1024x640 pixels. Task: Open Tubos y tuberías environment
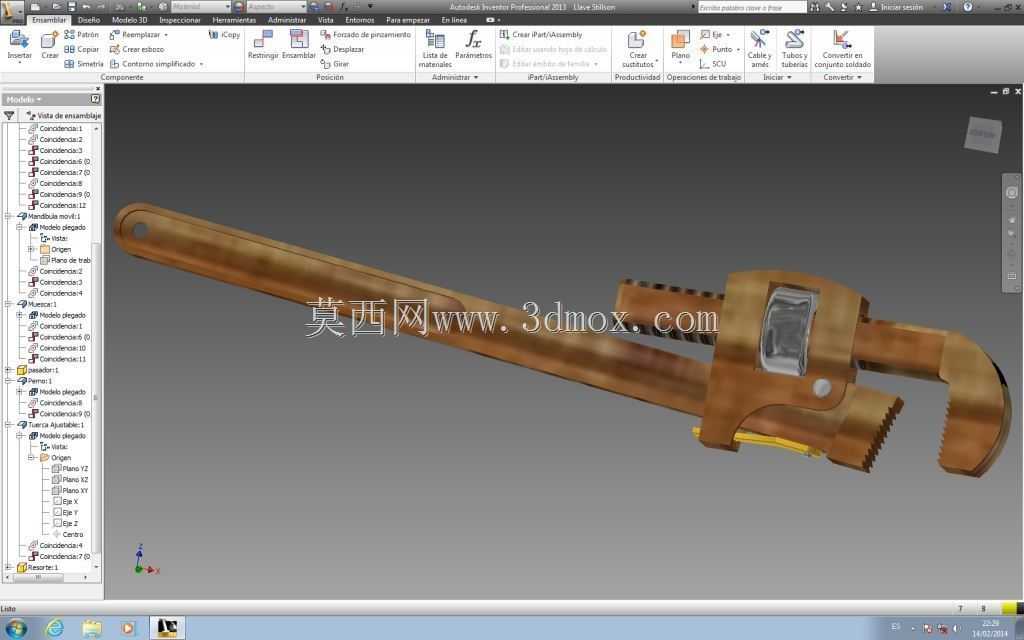pos(794,48)
